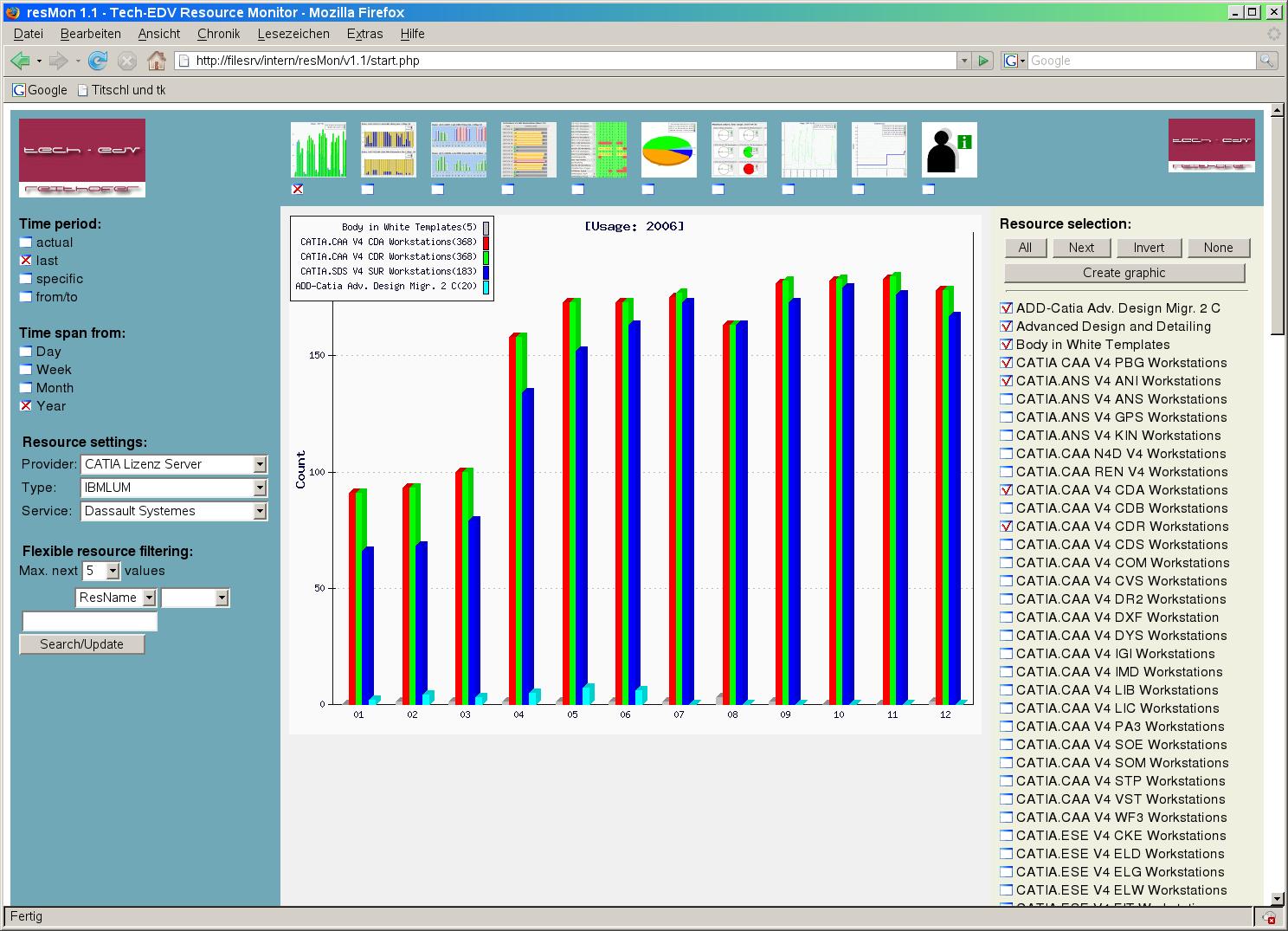The image size is (1288, 931).
Task: Open the Titschl und tk bookmark
Action: 121,90
